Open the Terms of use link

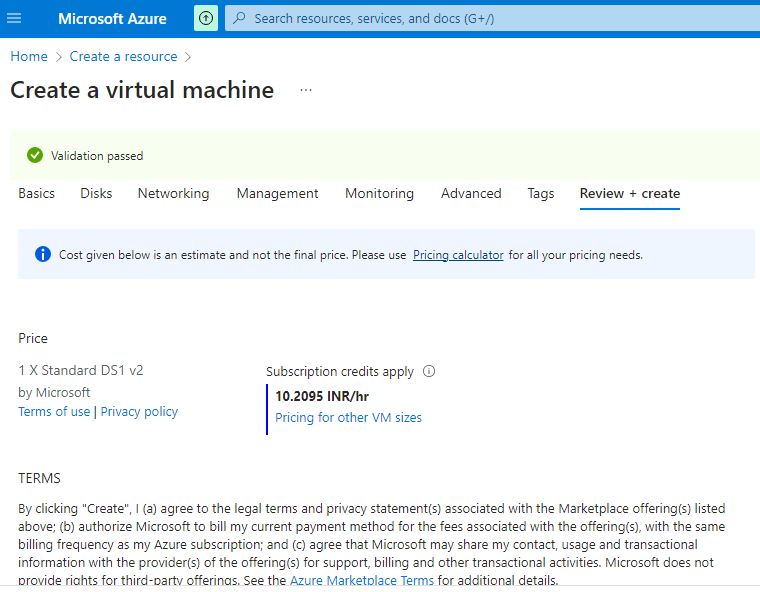click(54, 411)
